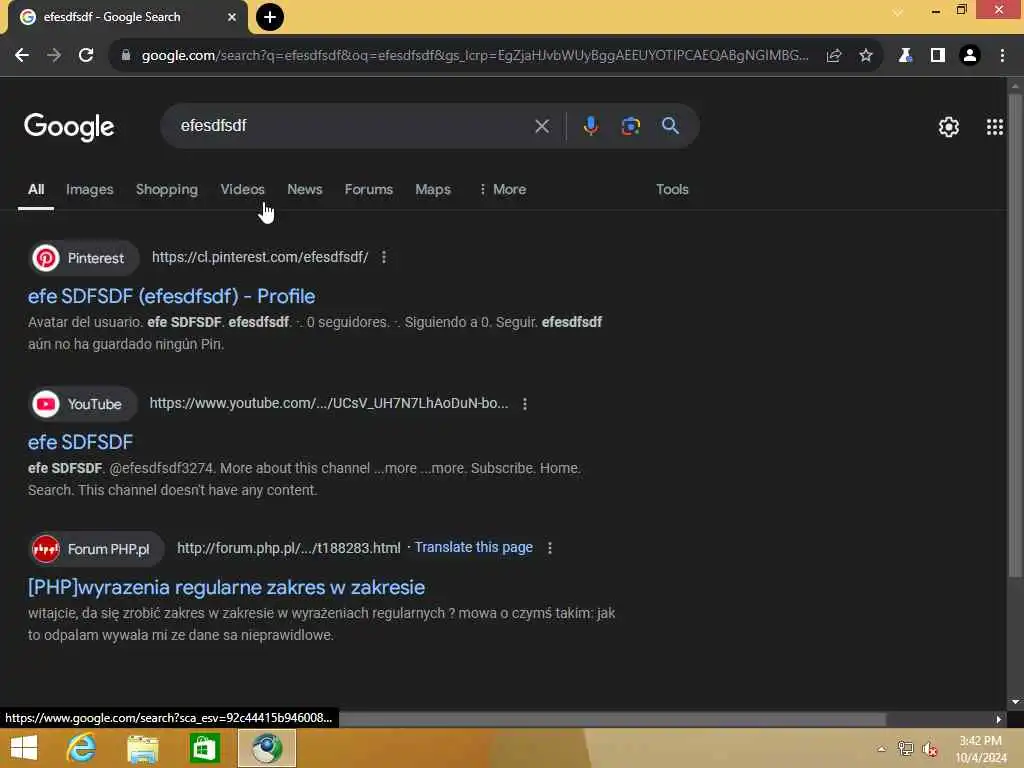Open the Chrome labs flask icon
1024x768 pixels.
tap(905, 56)
